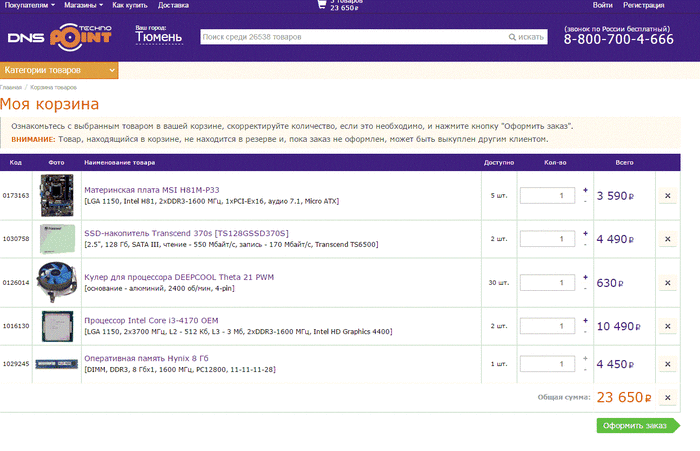The image size is (700, 451).
Task: Click cart total '23 650' in top bar
Action: (x=344, y=8)
